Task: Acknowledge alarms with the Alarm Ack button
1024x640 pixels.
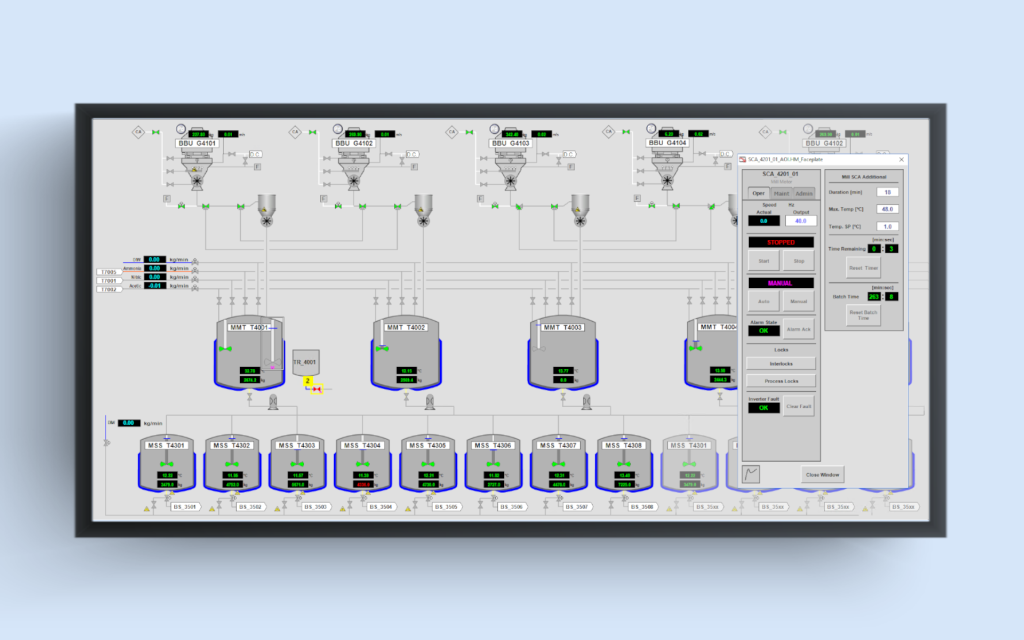Action: click(x=798, y=327)
